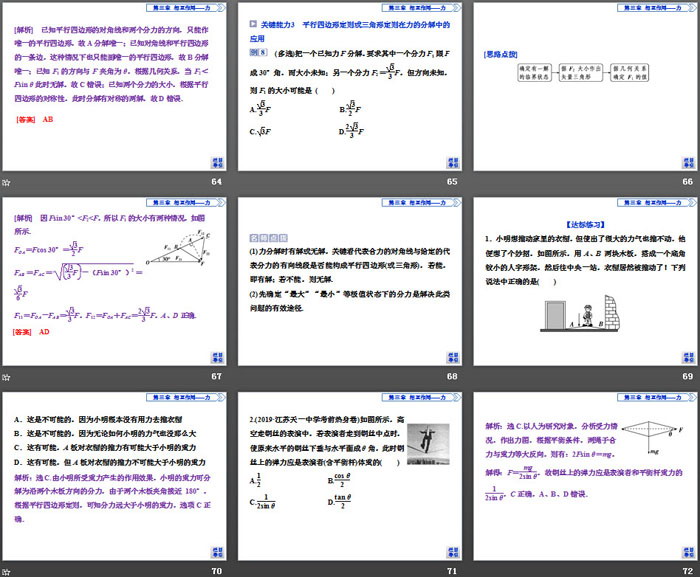Click the slide number label 71

coord(452,571)
